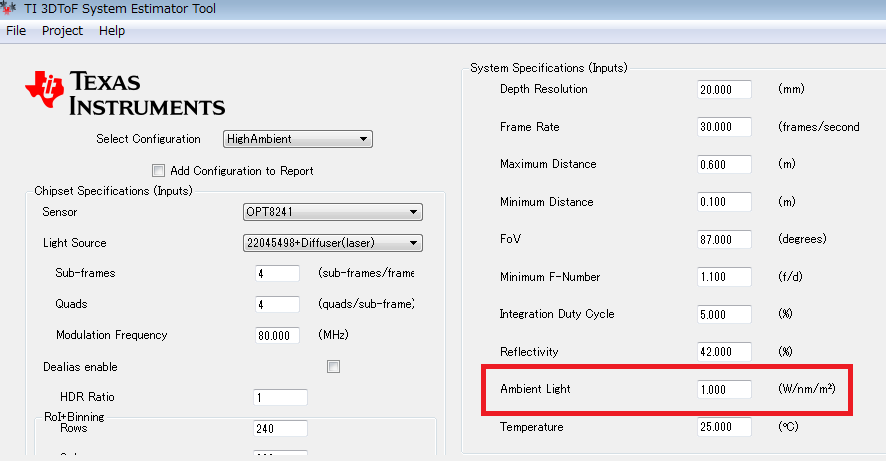Open the File menu

tap(16, 31)
